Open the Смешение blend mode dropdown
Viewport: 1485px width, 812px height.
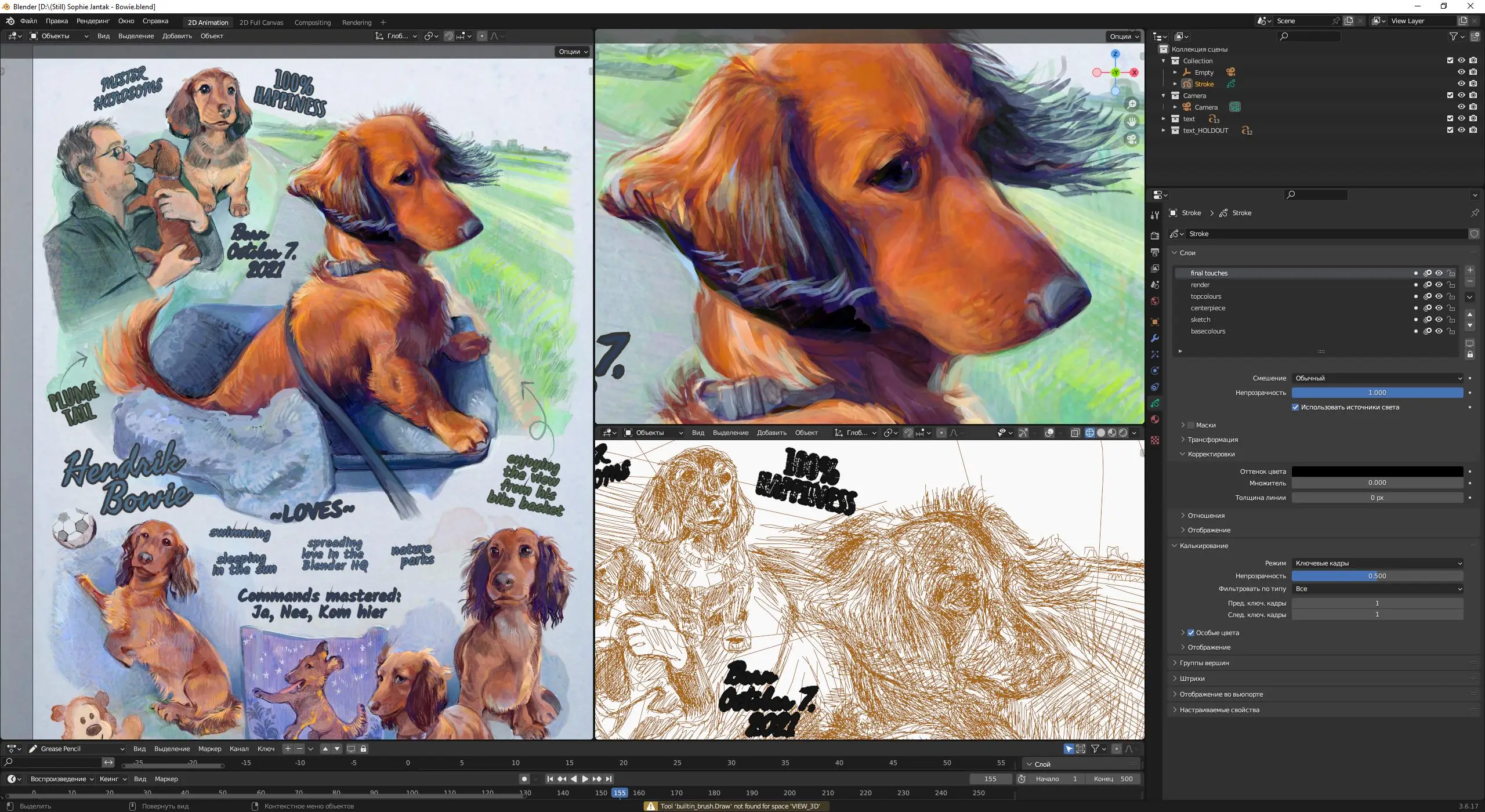point(1377,378)
